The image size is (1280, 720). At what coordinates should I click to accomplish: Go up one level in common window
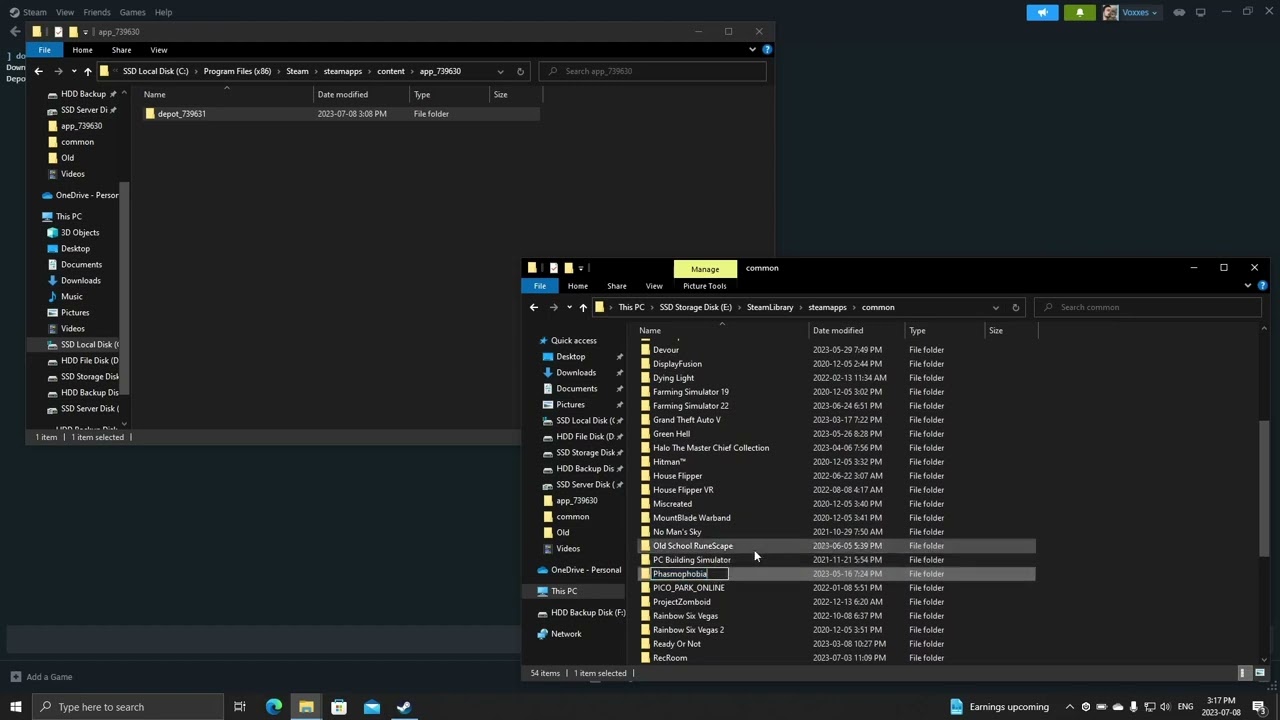point(583,307)
